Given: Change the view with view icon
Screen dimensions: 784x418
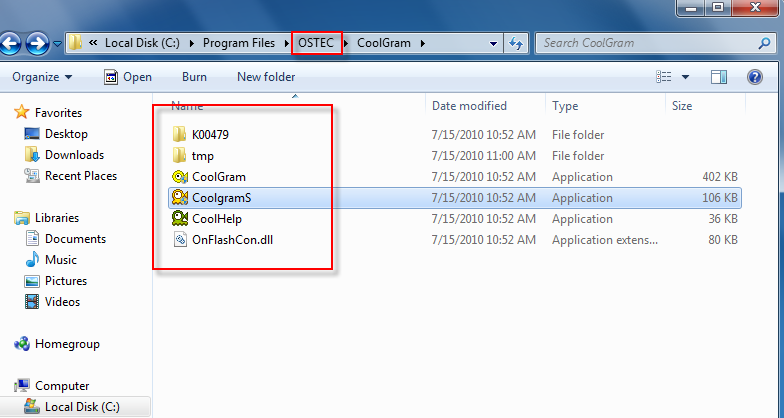Looking at the screenshot, I should [664, 77].
